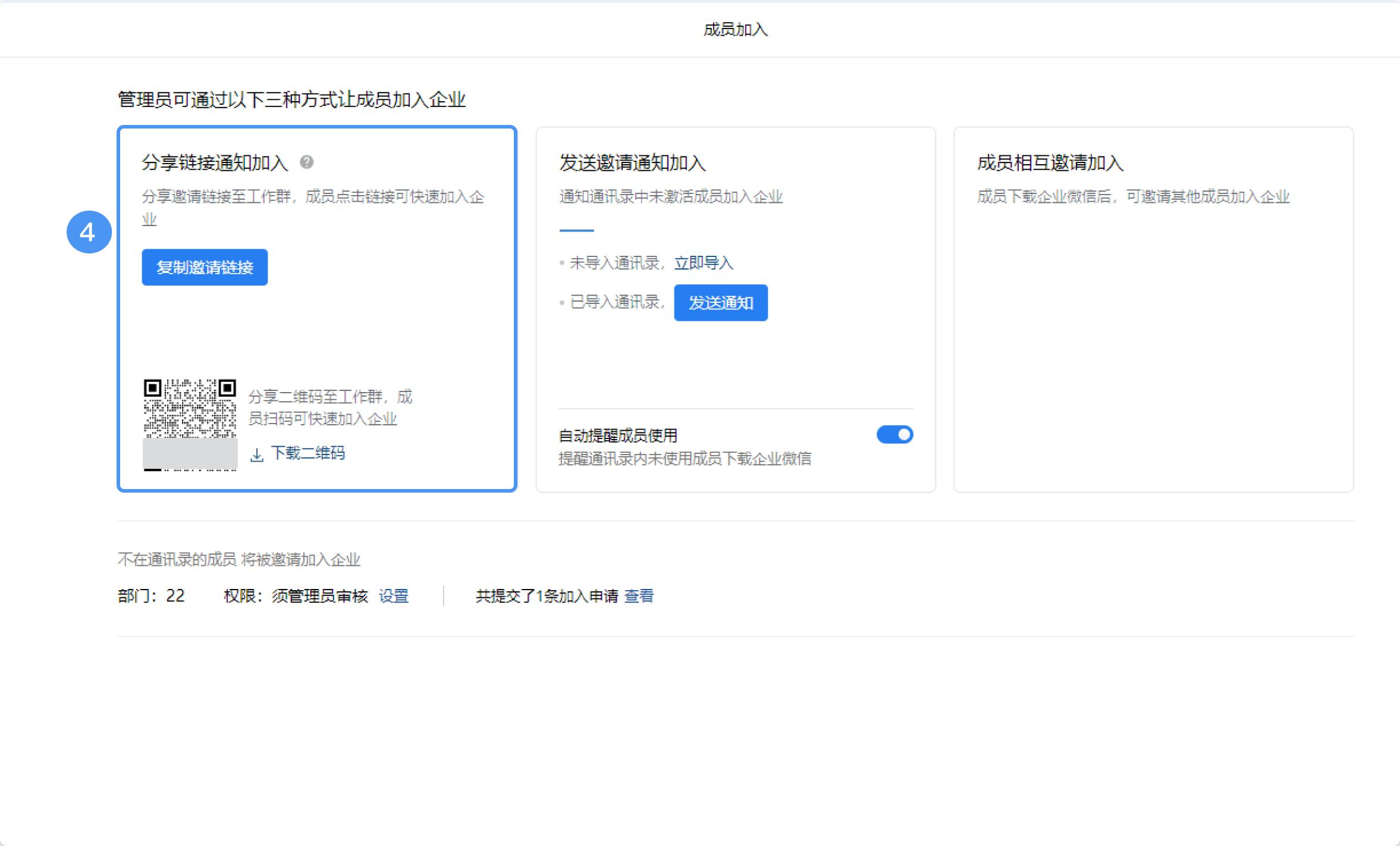Click the download arrow icon beside 下载二维码

257,455
